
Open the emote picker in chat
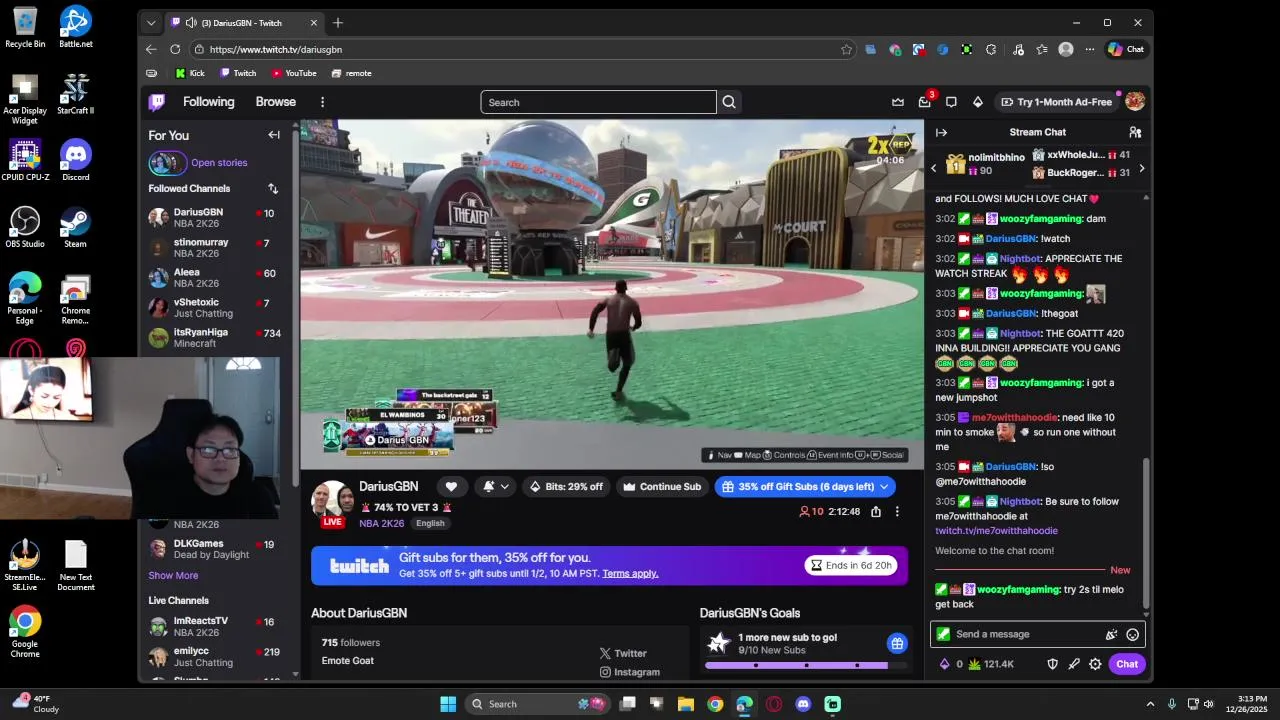pyautogui.click(x=1133, y=634)
